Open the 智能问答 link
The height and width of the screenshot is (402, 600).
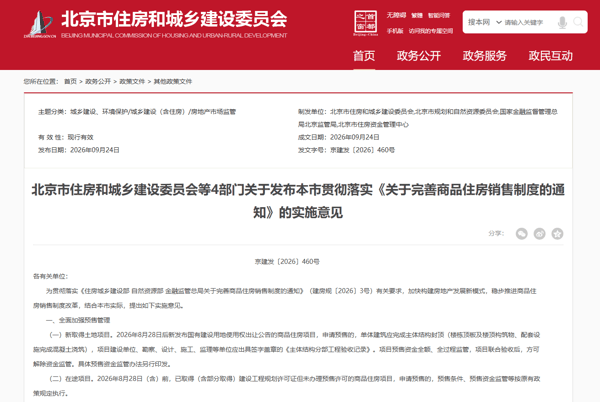(x=439, y=15)
